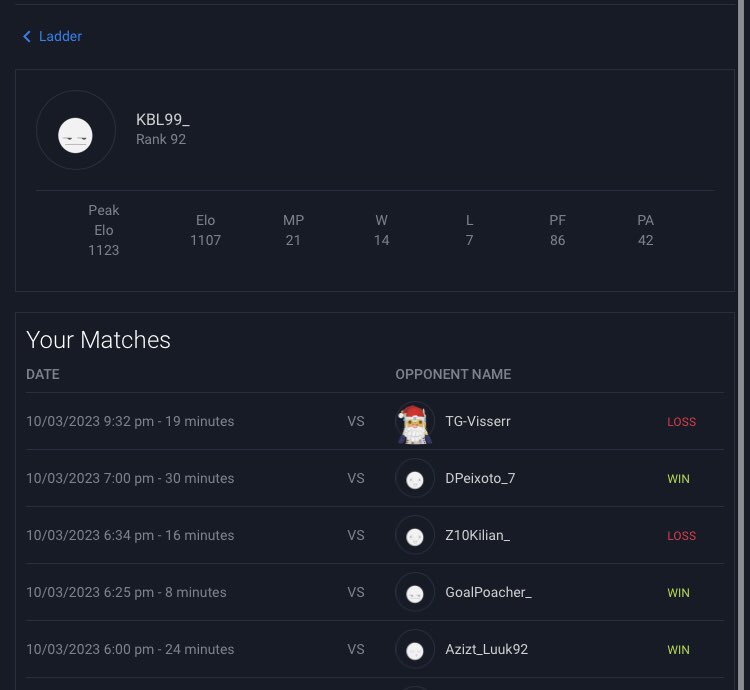
Task: Select the Rank 92 label
Action: [x=161, y=139]
